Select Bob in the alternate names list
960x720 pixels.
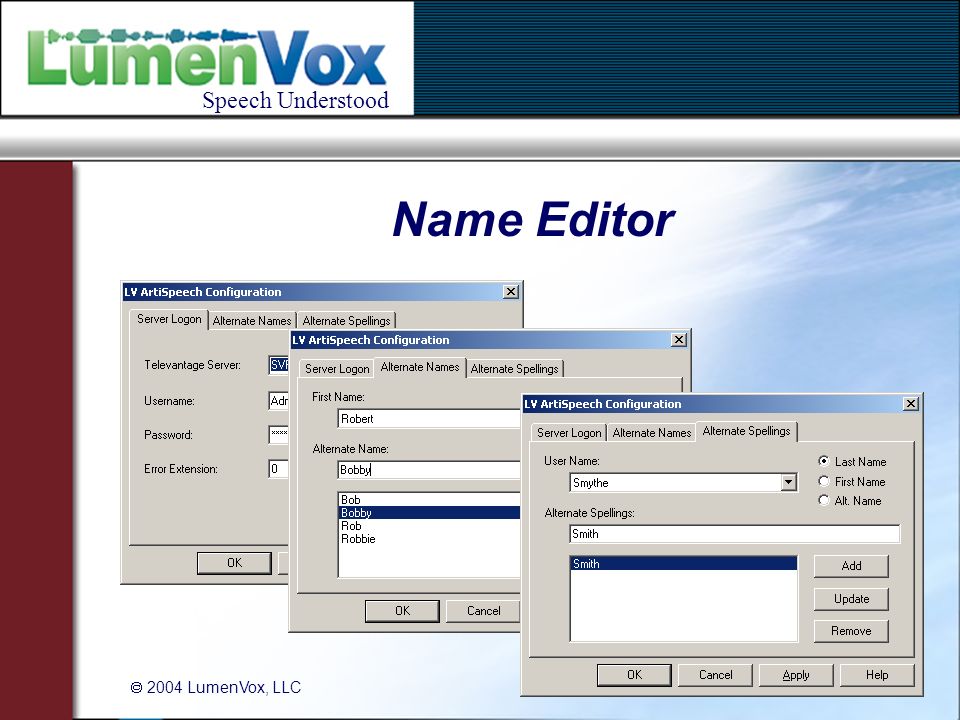pos(429,500)
